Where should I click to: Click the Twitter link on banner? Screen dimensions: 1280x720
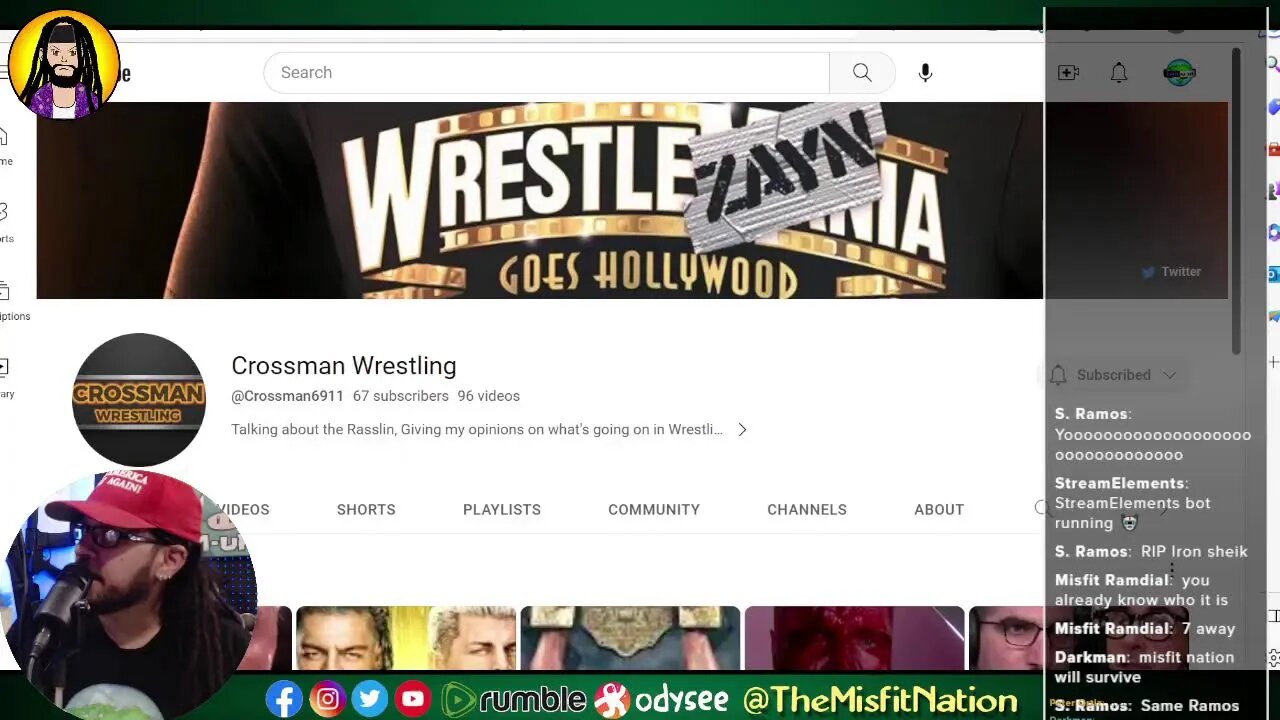(1171, 271)
